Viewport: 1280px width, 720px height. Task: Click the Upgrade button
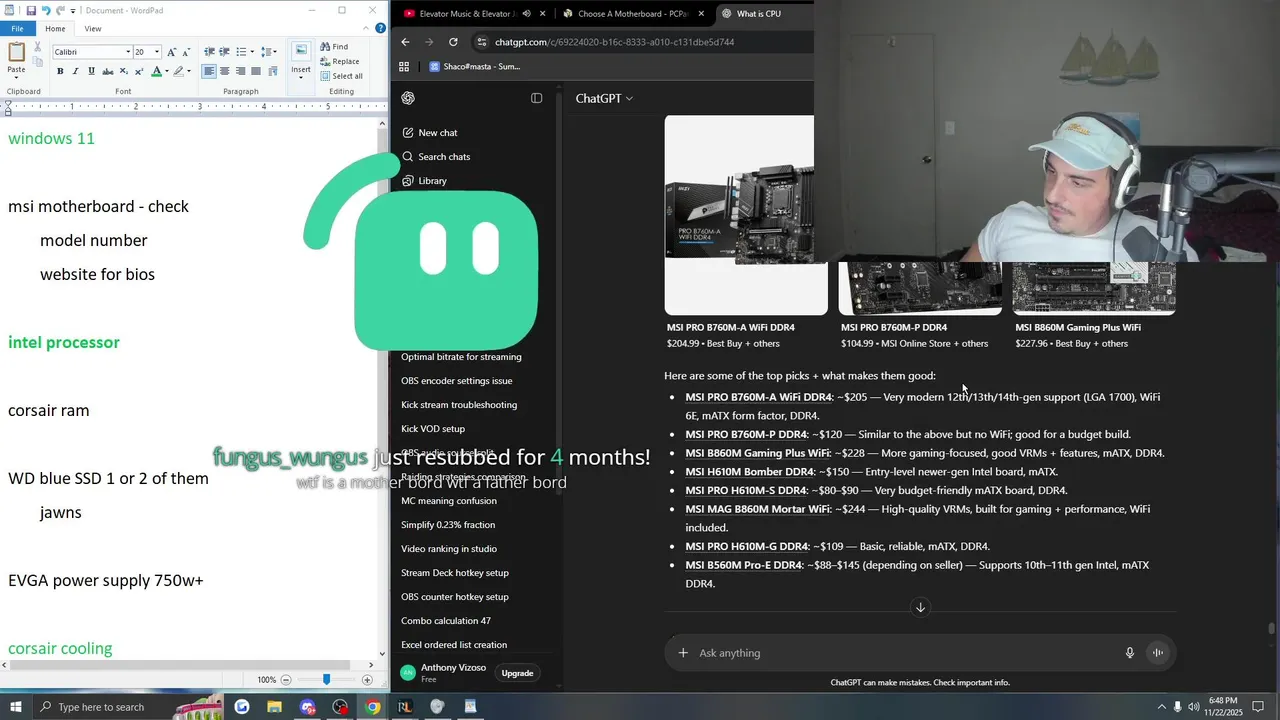click(x=517, y=673)
